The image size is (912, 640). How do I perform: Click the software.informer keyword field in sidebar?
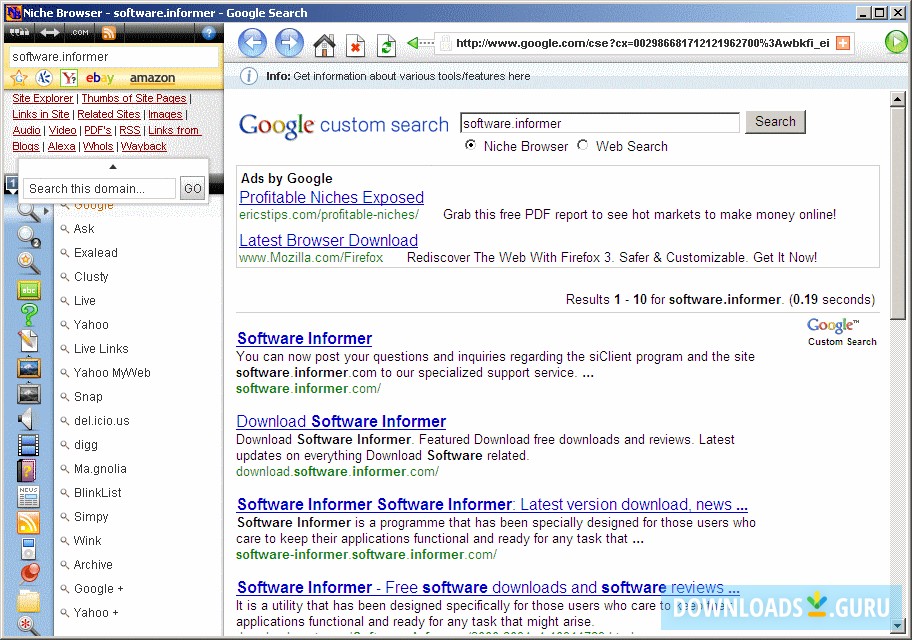[x=114, y=56]
